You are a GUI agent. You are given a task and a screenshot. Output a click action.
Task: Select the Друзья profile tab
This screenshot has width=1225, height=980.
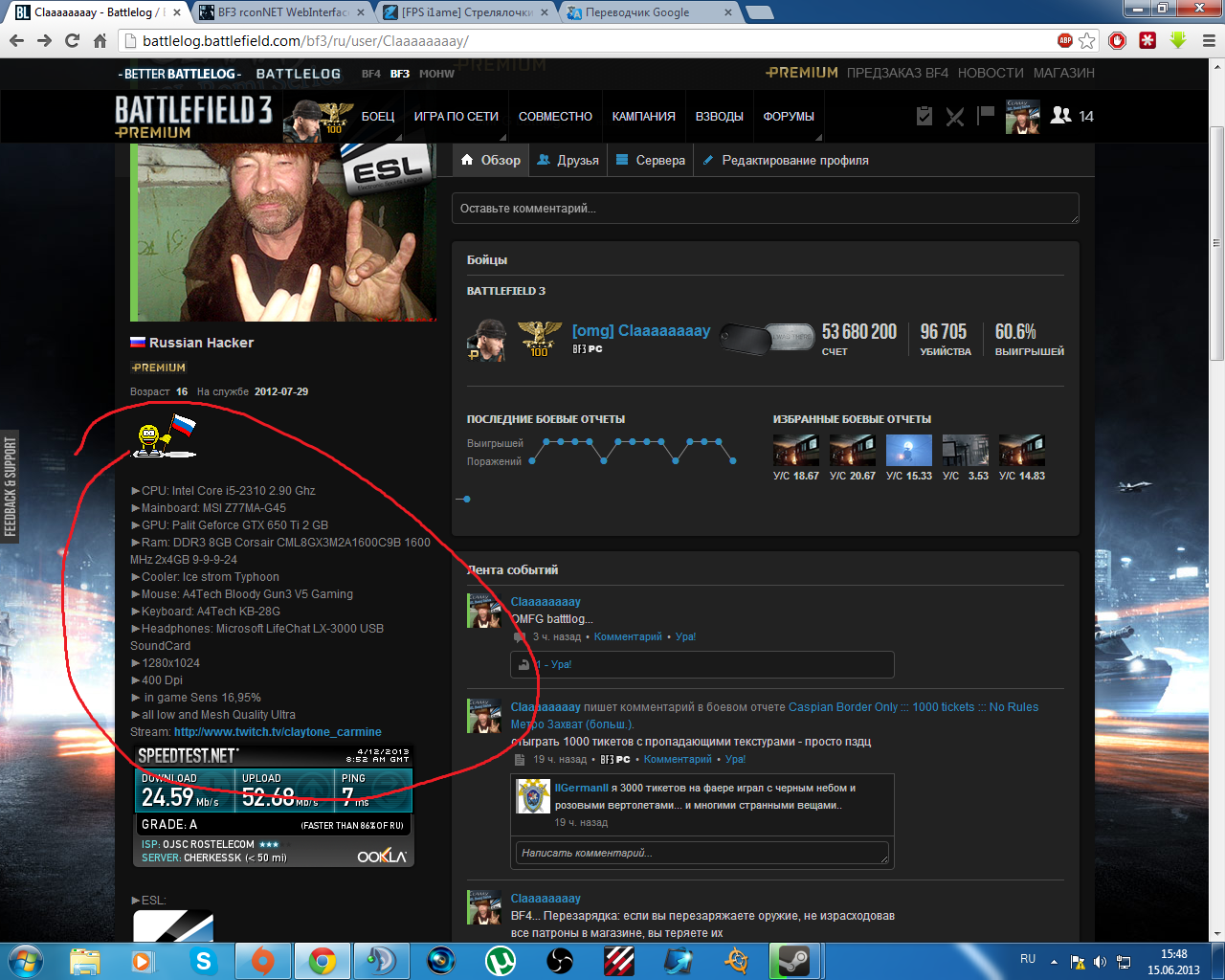pos(568,160)
